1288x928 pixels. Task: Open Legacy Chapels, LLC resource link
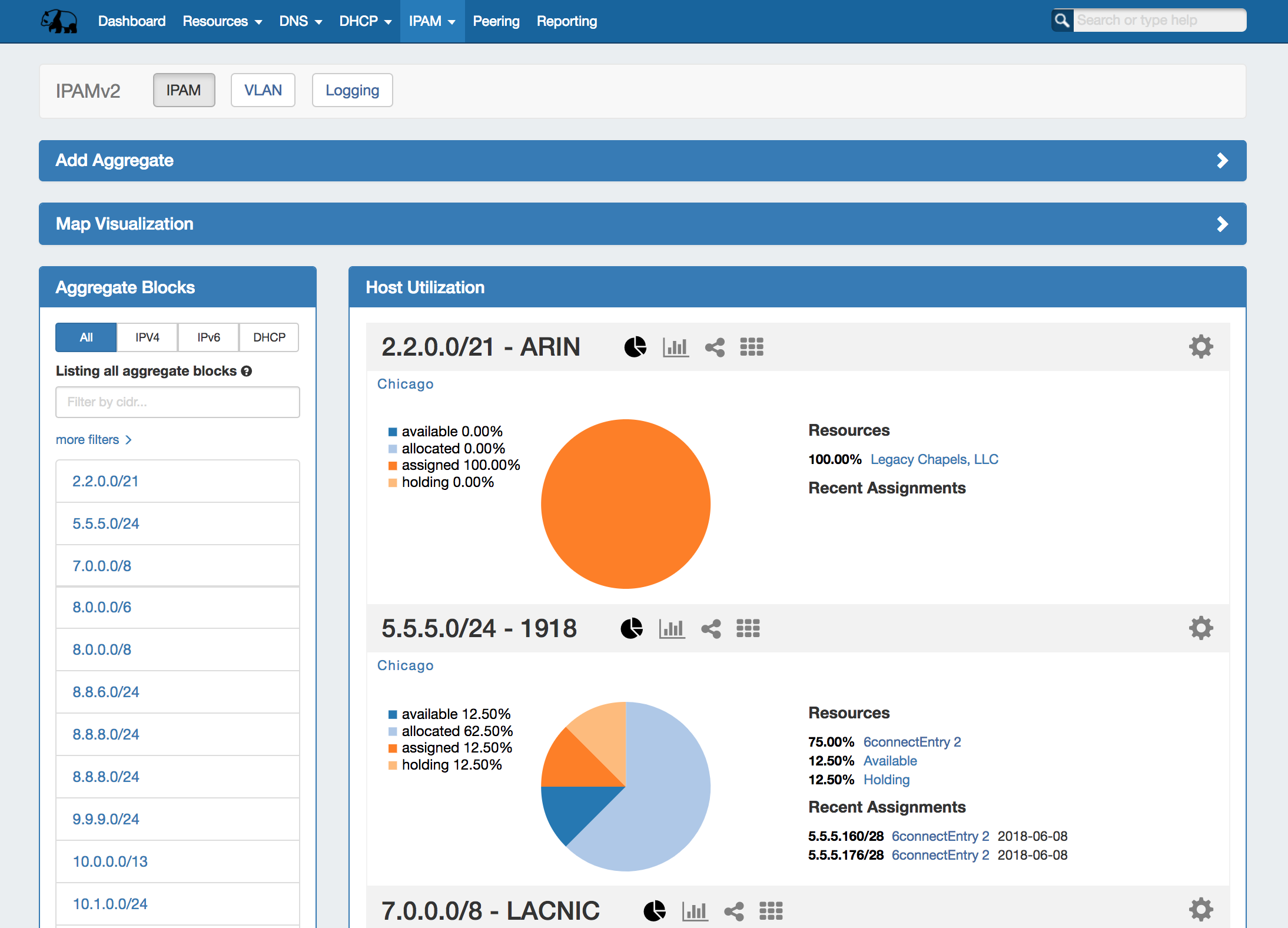pyautogui.click(x=934, y=459)
